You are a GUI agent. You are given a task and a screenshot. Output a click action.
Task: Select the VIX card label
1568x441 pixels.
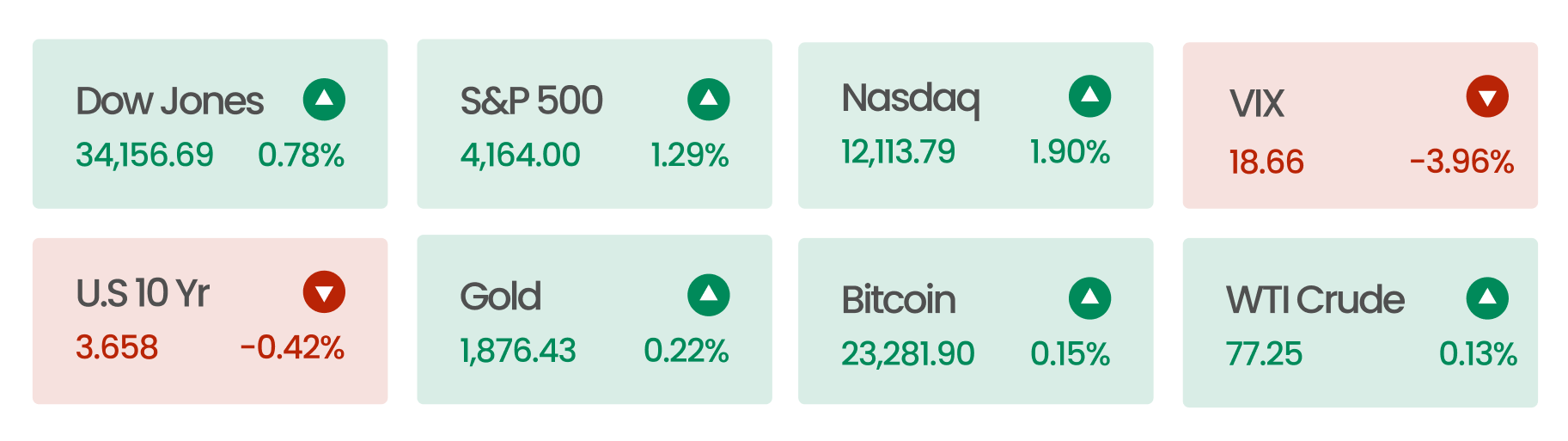click(1256, 104)
